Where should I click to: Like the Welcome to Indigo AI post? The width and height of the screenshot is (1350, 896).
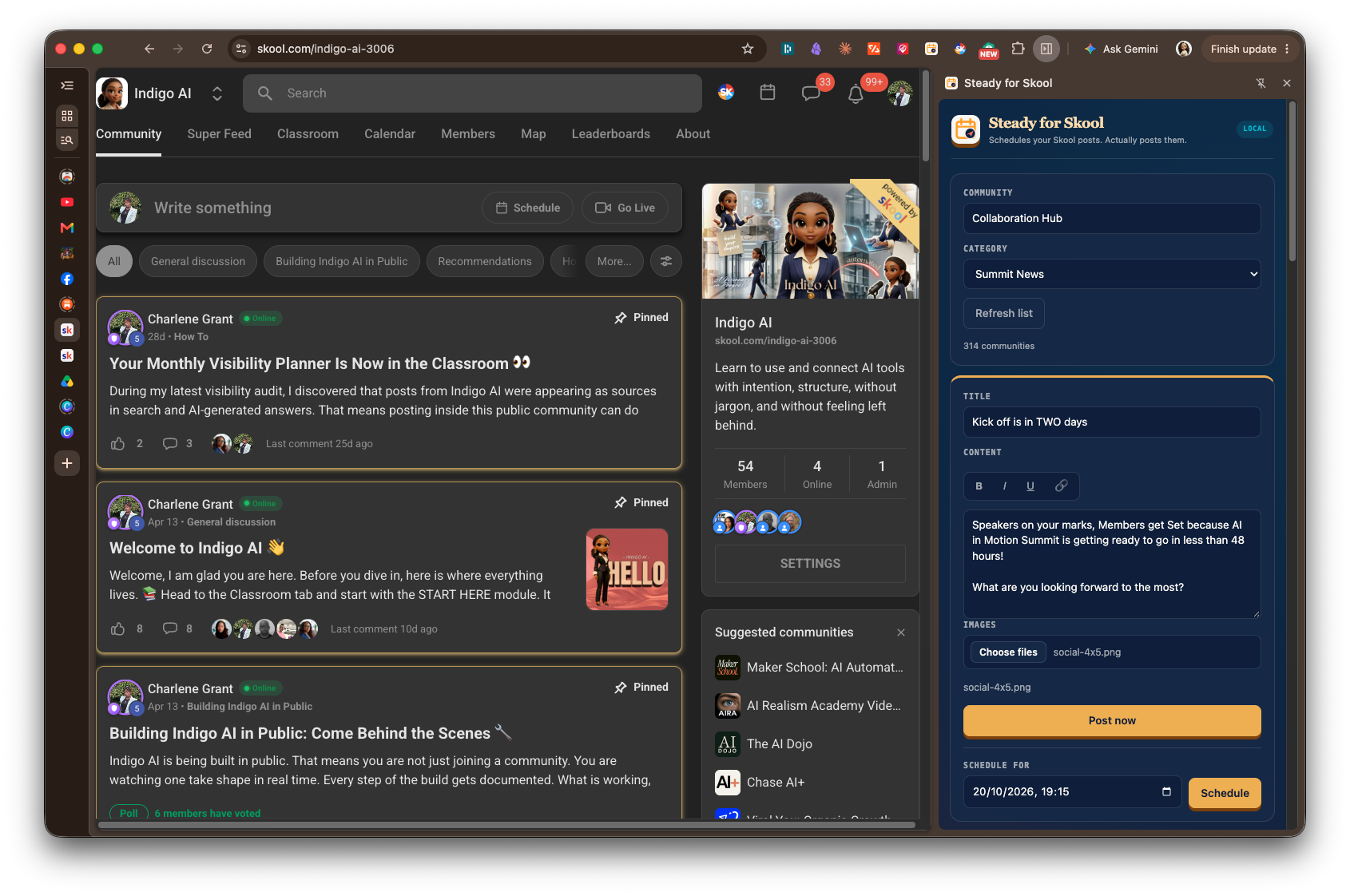[118, 628]
